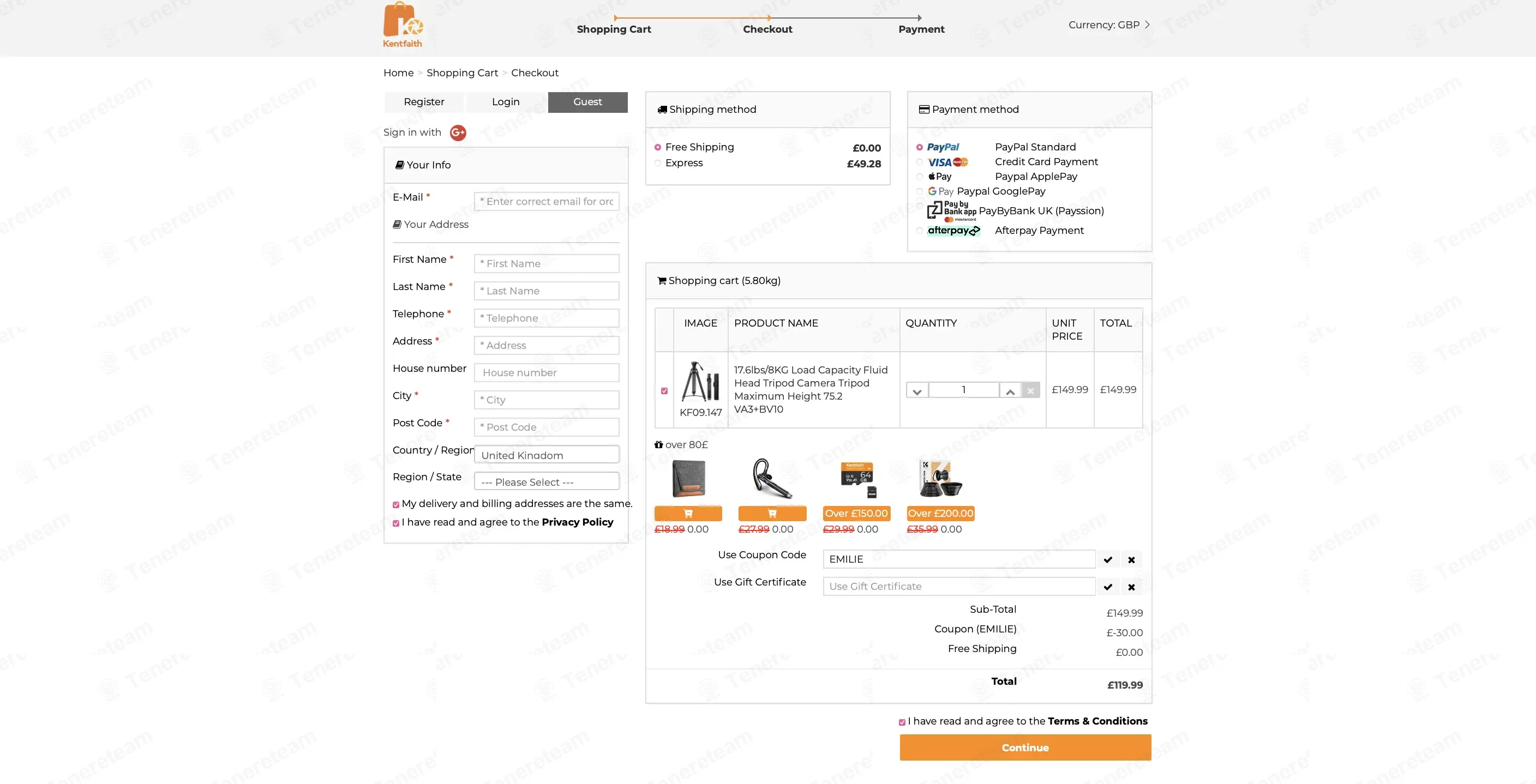The height and width of the screenshot is (784, 1536).
Task: Decrease tripod quantity with down chevron
Action: tap(917, 390)
